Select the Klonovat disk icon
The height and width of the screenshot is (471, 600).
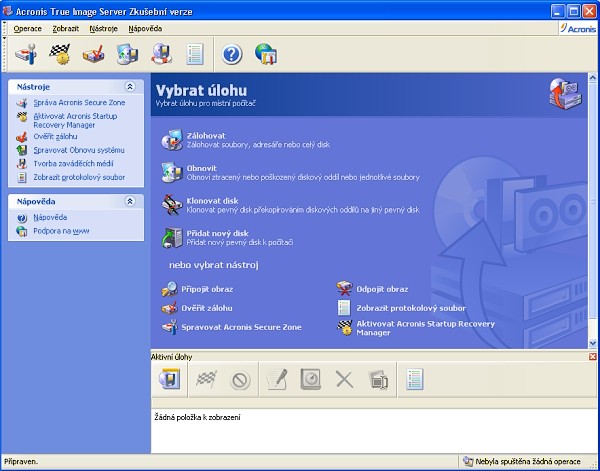[x=170, y=205]
